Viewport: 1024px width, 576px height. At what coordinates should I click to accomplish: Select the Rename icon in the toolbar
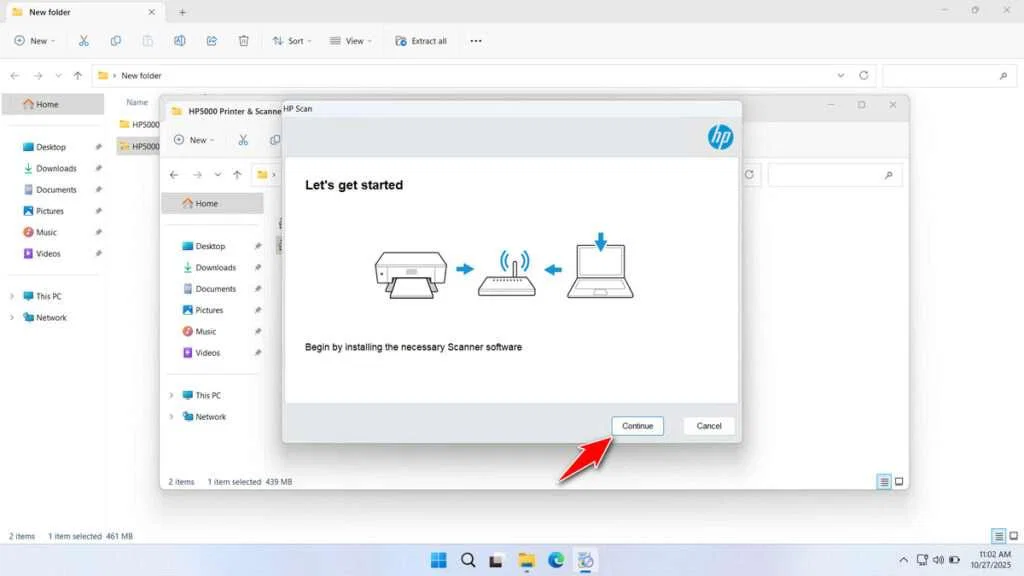tap(180, 41)
